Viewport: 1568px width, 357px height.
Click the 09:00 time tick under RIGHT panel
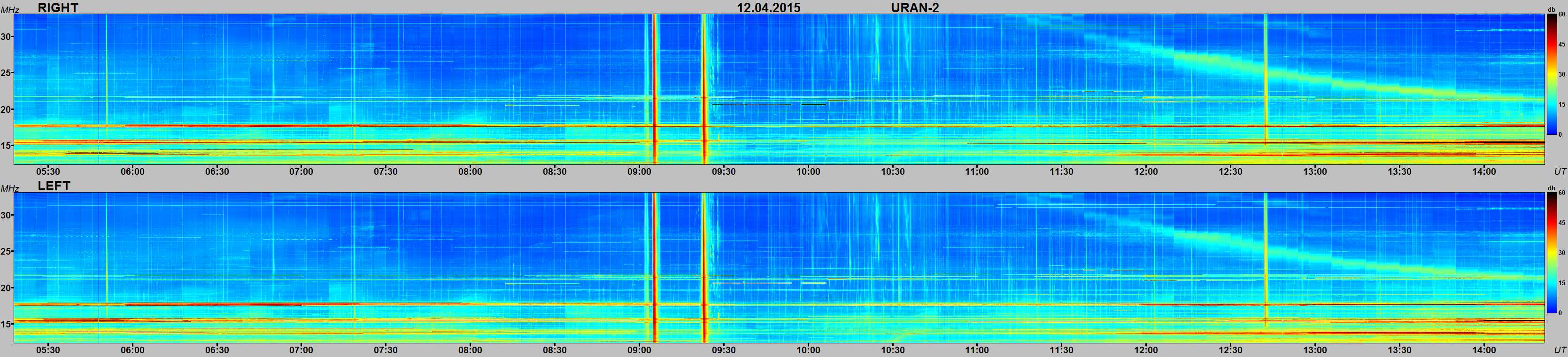[x=639, y=172]
